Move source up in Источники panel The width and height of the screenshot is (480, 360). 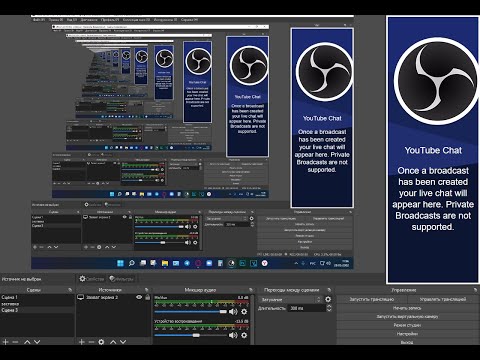coord(113,342)
